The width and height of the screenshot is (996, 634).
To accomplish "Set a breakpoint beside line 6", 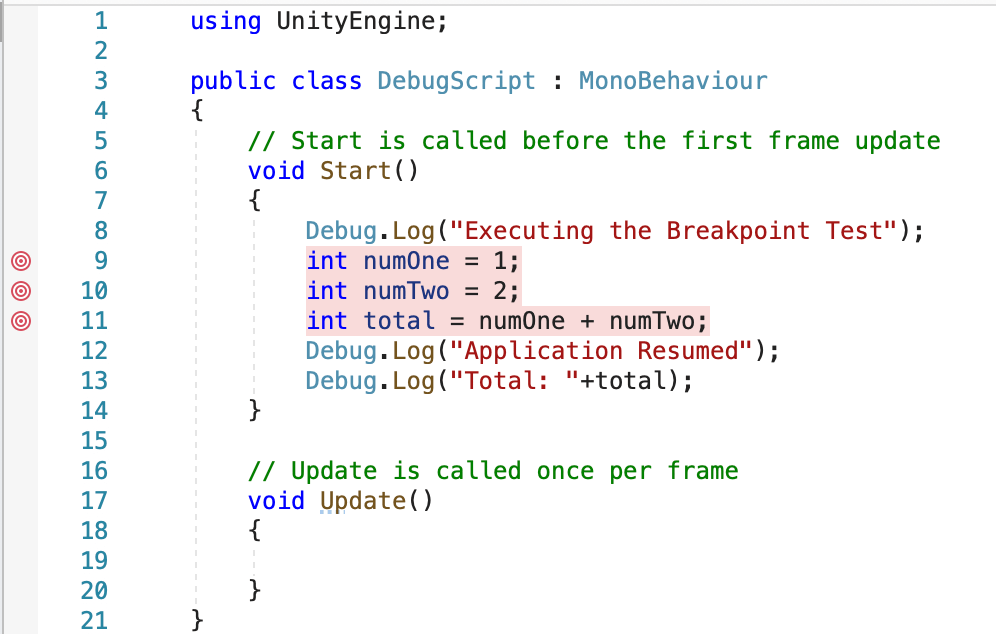I will point(20,171).
